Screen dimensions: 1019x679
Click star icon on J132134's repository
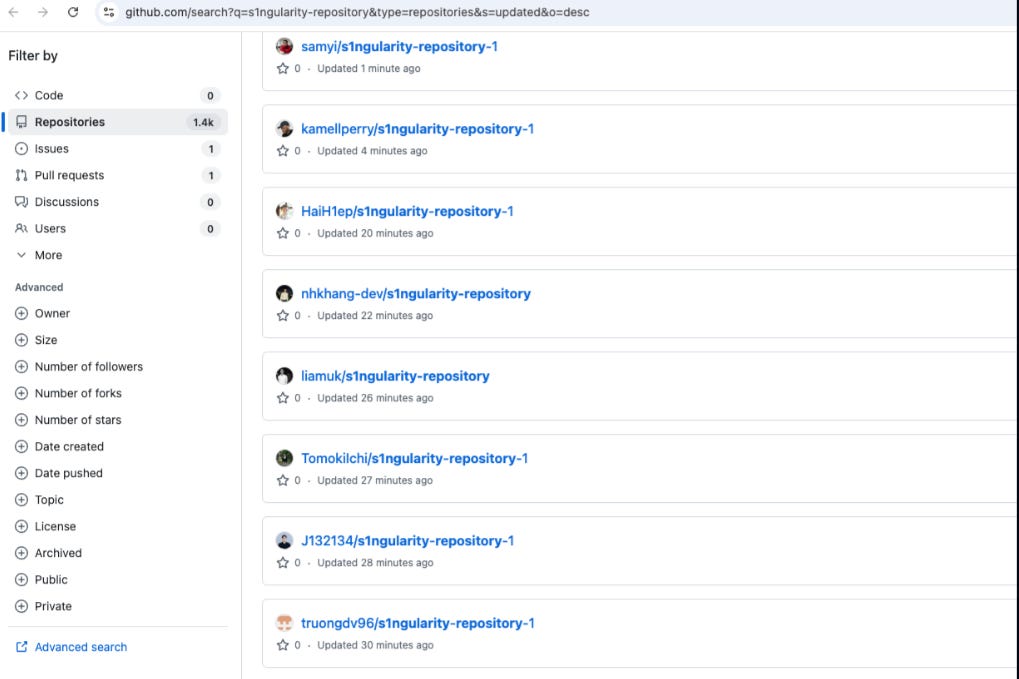pos(283,563)
